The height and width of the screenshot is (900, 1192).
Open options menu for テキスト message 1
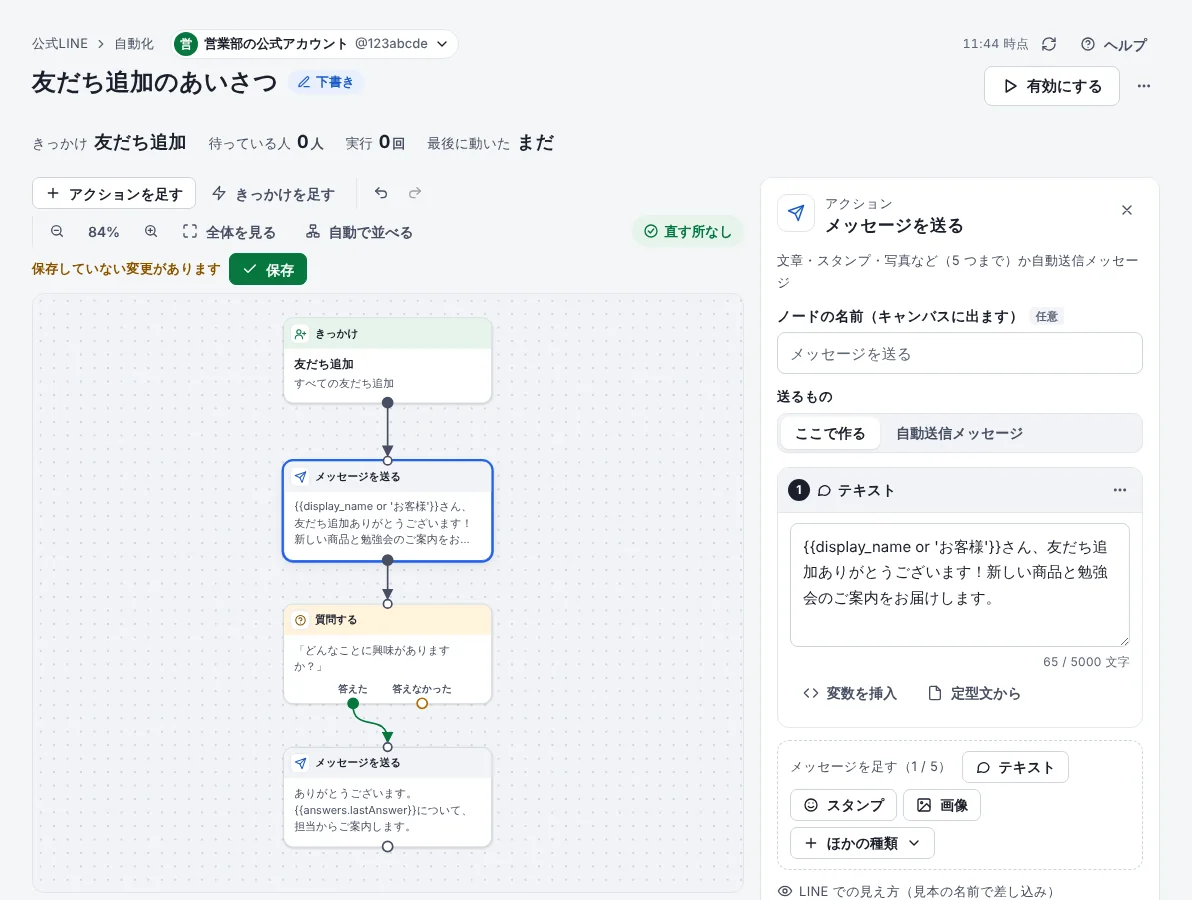(x=1120, y=490)
